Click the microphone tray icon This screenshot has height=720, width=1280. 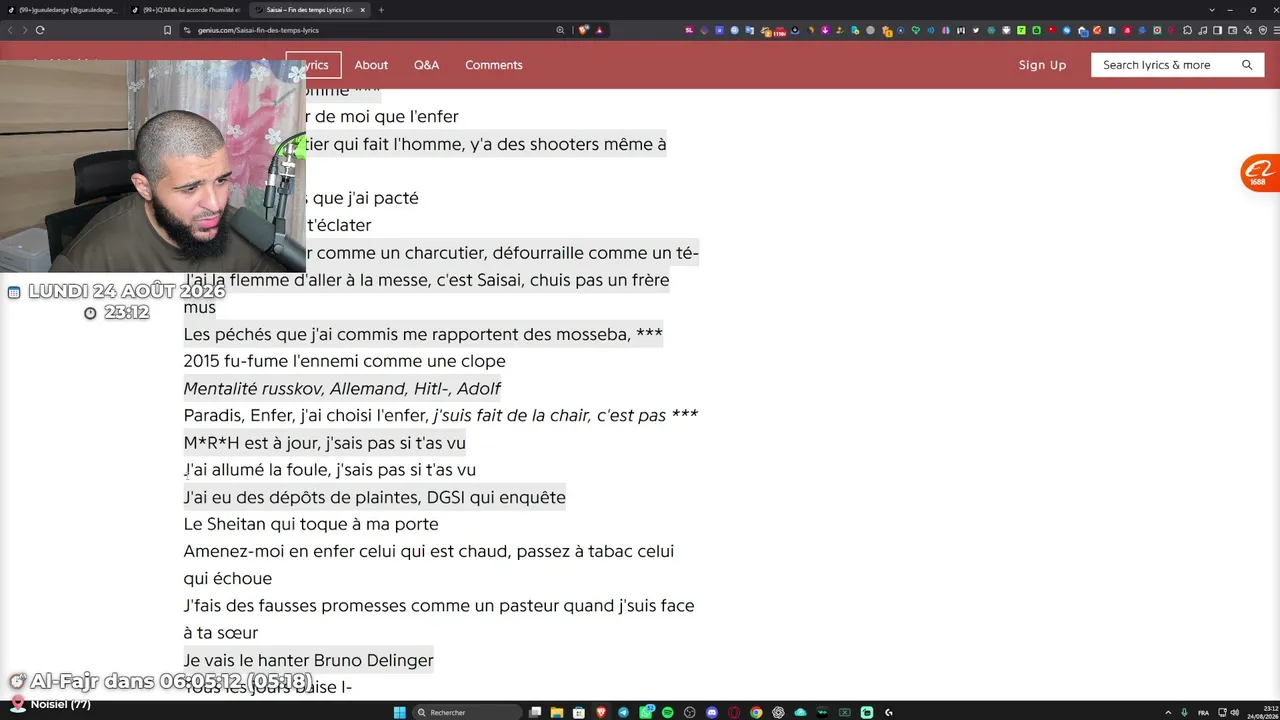[1184, 712]
